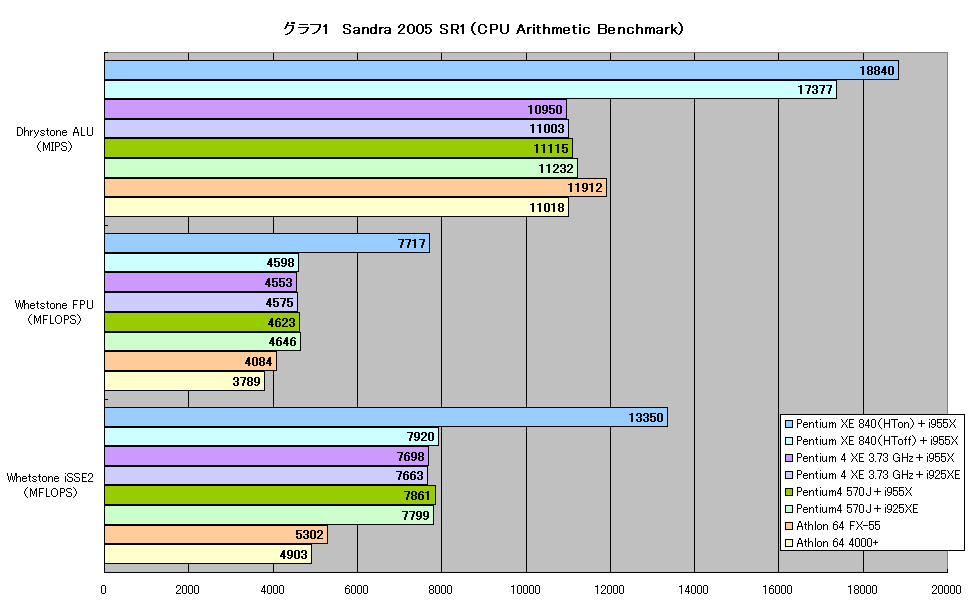Select the bar labeled 17377
The width and height of the screenshot is (970, 604).
(470, 90)
